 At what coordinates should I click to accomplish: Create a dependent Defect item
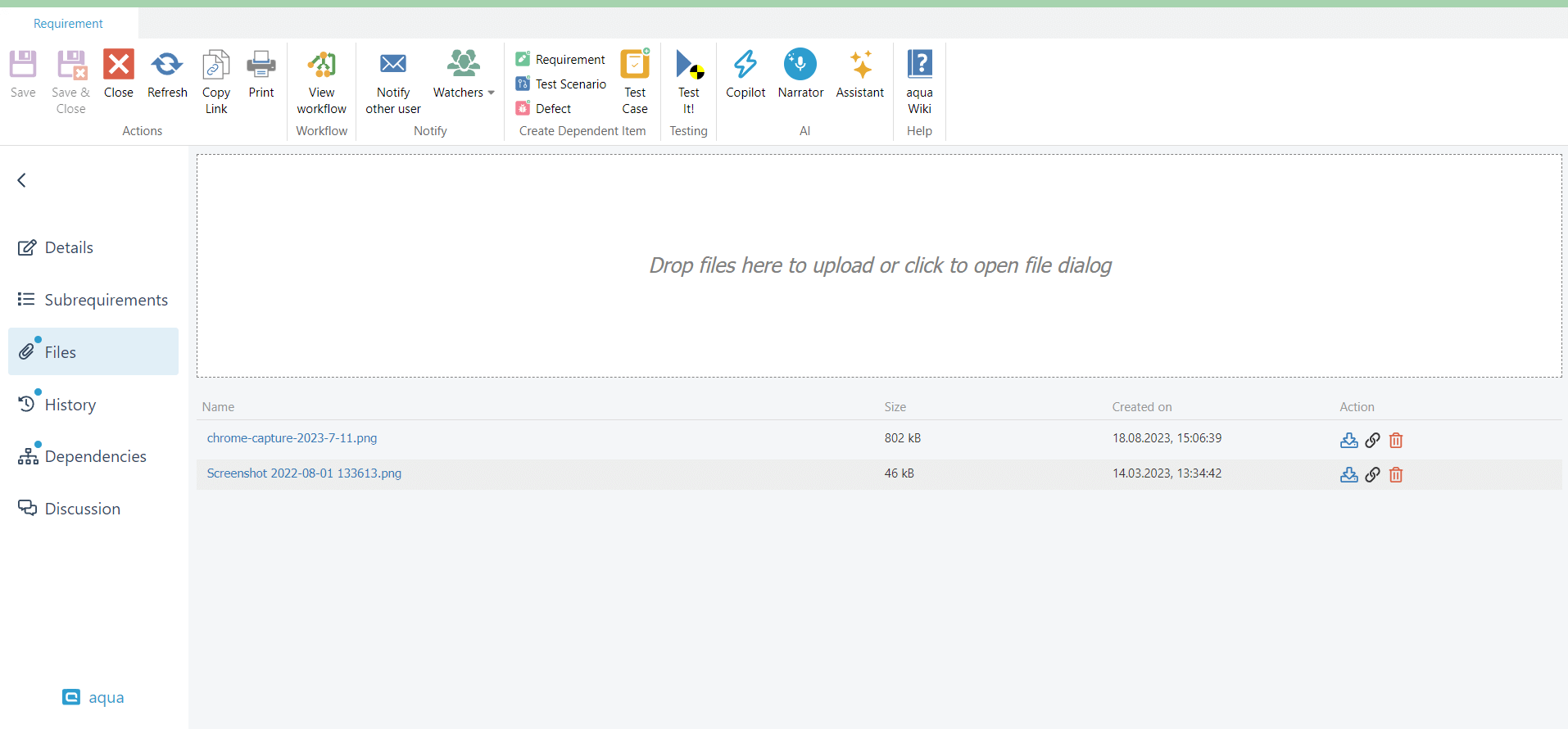(553, 108)
